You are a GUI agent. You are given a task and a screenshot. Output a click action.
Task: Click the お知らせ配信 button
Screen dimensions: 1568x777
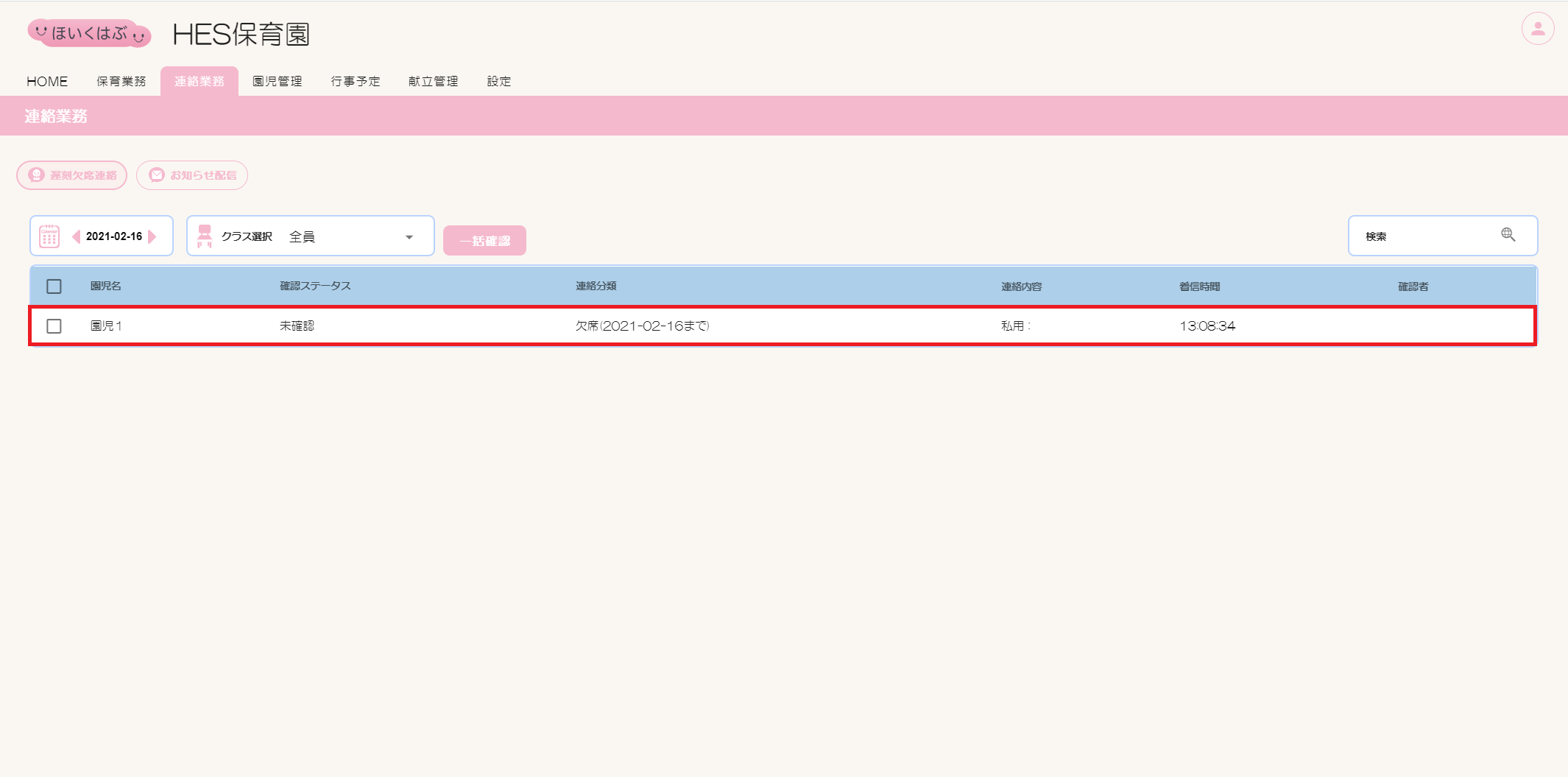192,175
